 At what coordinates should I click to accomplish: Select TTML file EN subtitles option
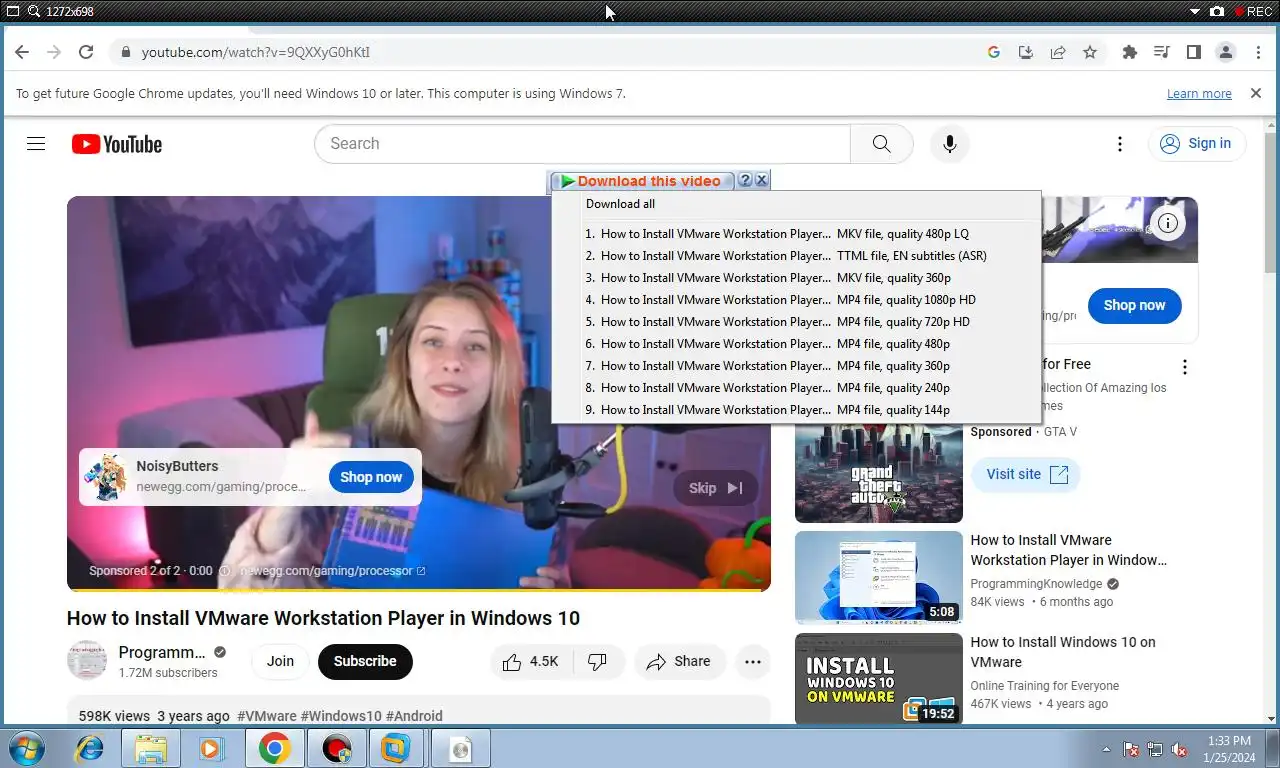tap(796, 256)
